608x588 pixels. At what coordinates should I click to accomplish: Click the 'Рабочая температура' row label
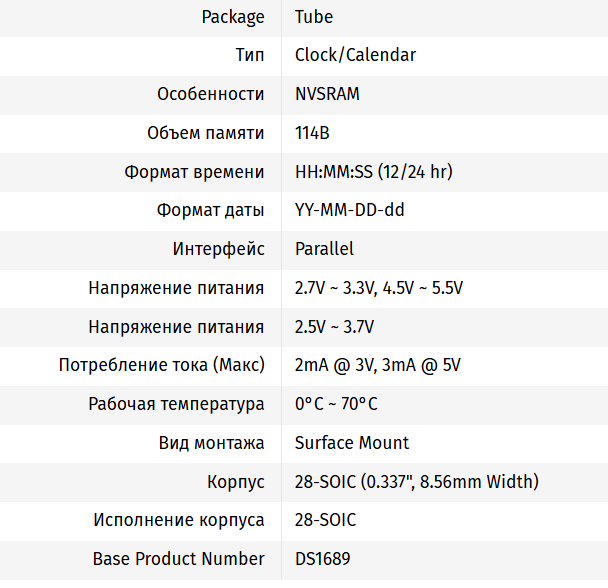click(176, 404)
